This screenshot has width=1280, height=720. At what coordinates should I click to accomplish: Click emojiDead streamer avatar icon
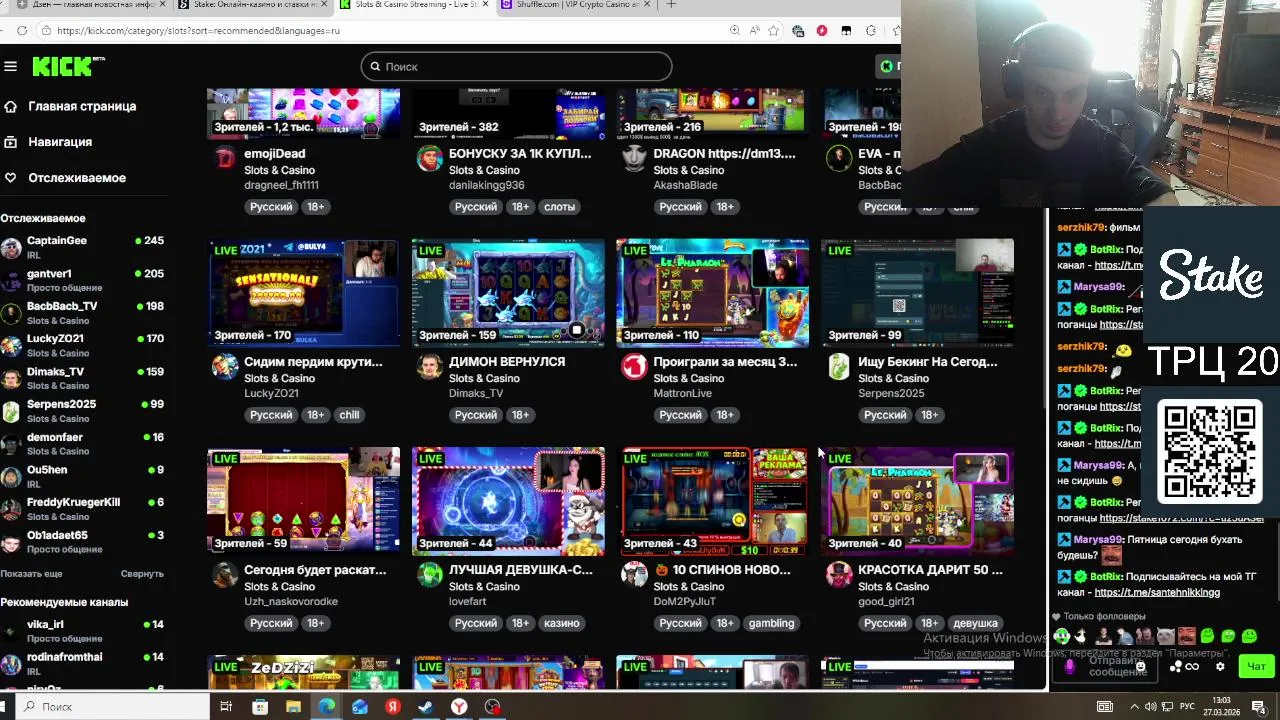[225, 159]
